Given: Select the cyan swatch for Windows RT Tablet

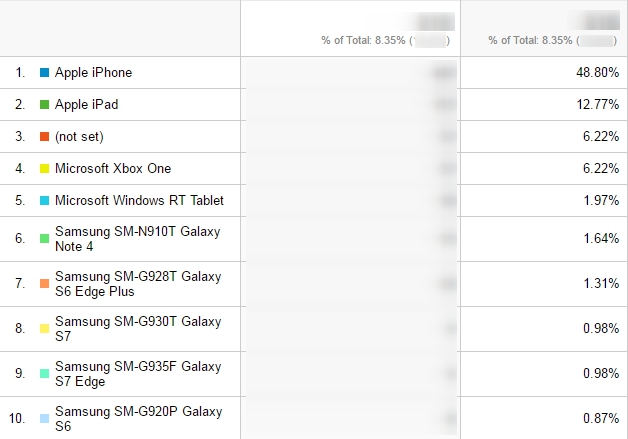Looking at the screenshot, I should pos(44,201).
